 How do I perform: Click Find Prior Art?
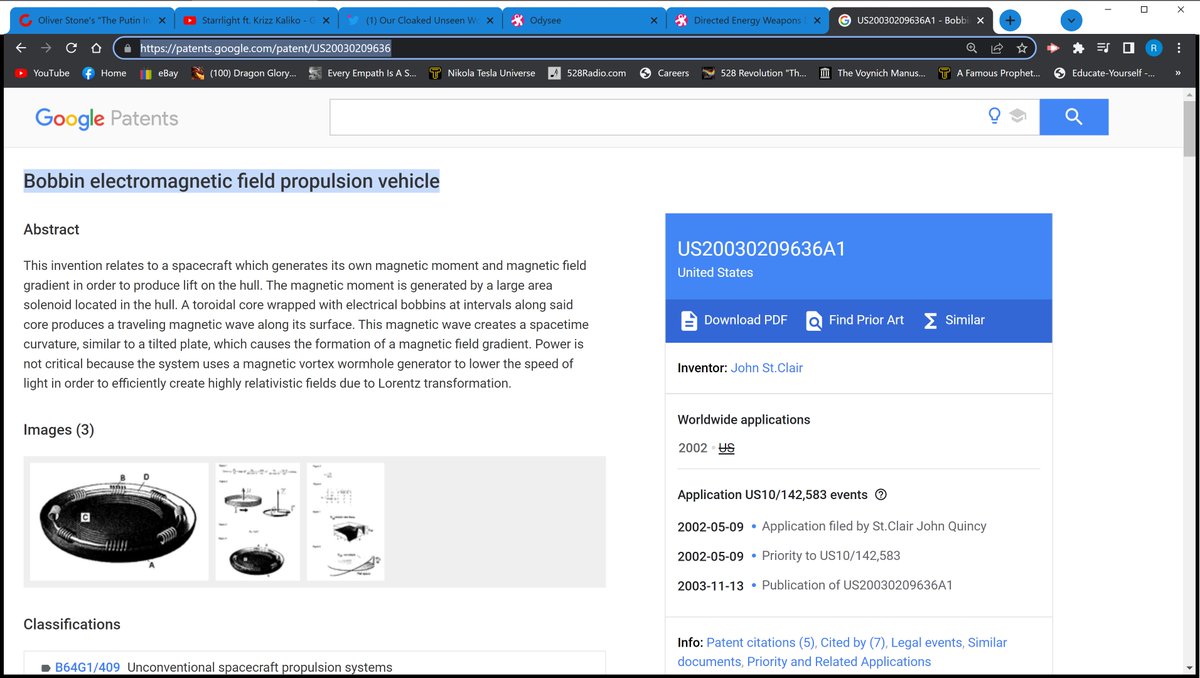(855, 320)
